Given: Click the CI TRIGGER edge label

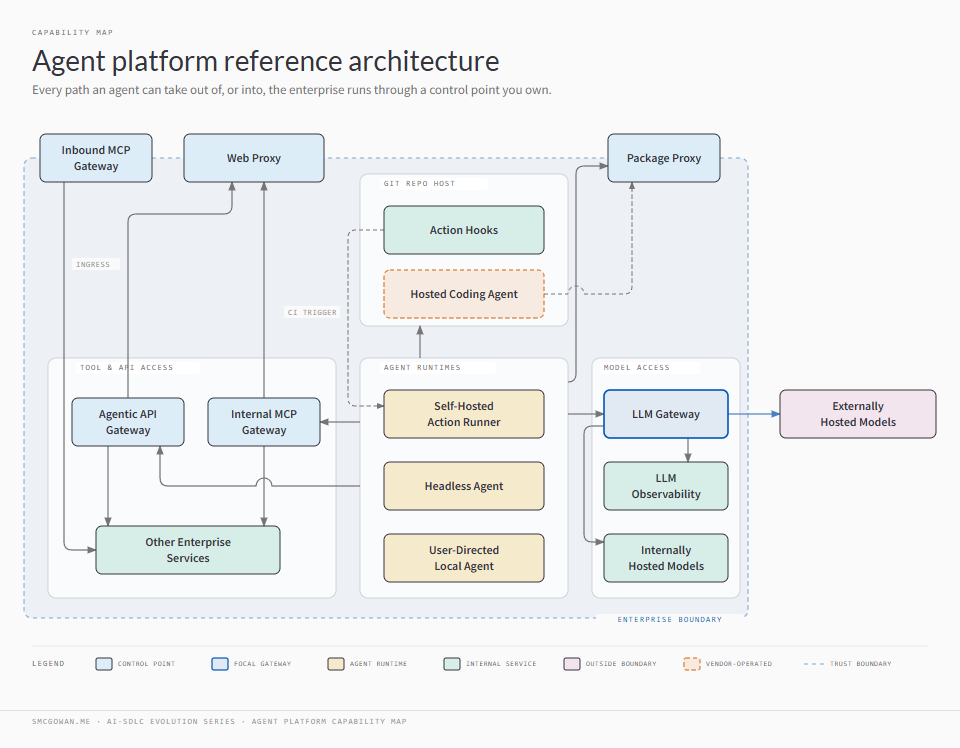Looking at the screenshot, I should (312, 312).
